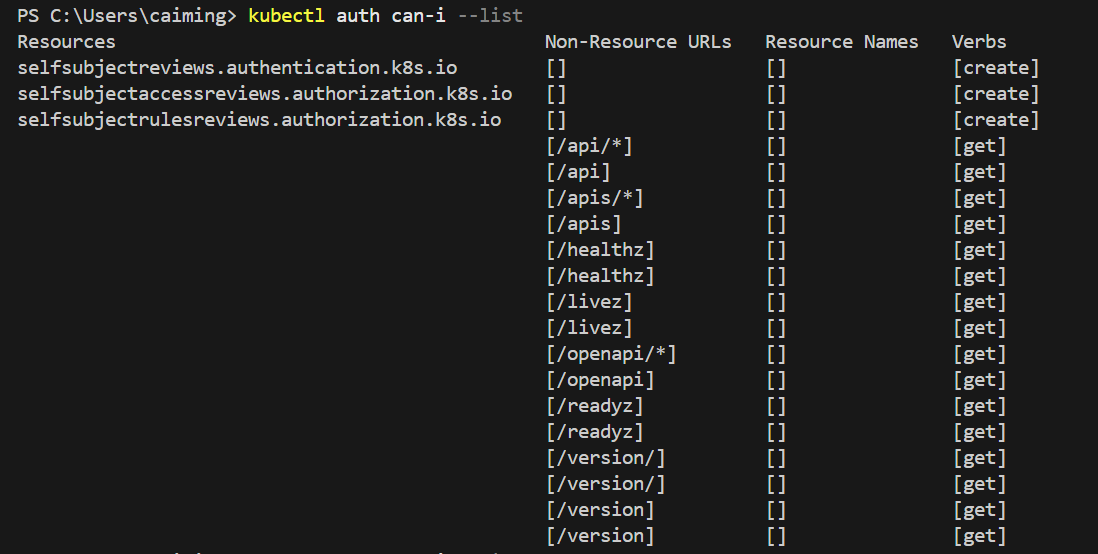Click the [/apis/*] URL entry
This screenshot has height=554, width=1098.
pyautogui.click(x=595, y=198)
